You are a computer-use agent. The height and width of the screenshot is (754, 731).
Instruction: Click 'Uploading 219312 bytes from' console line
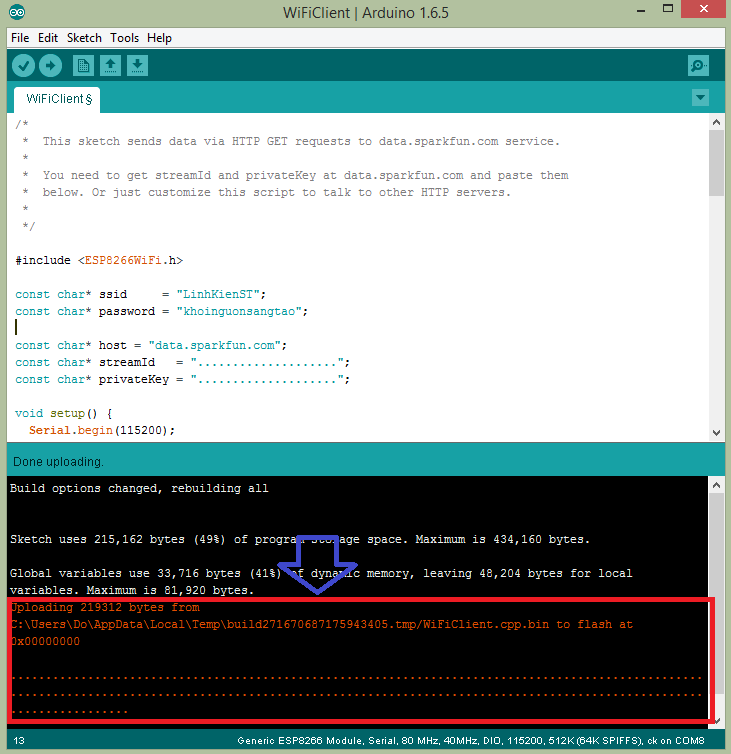(105, 607)
